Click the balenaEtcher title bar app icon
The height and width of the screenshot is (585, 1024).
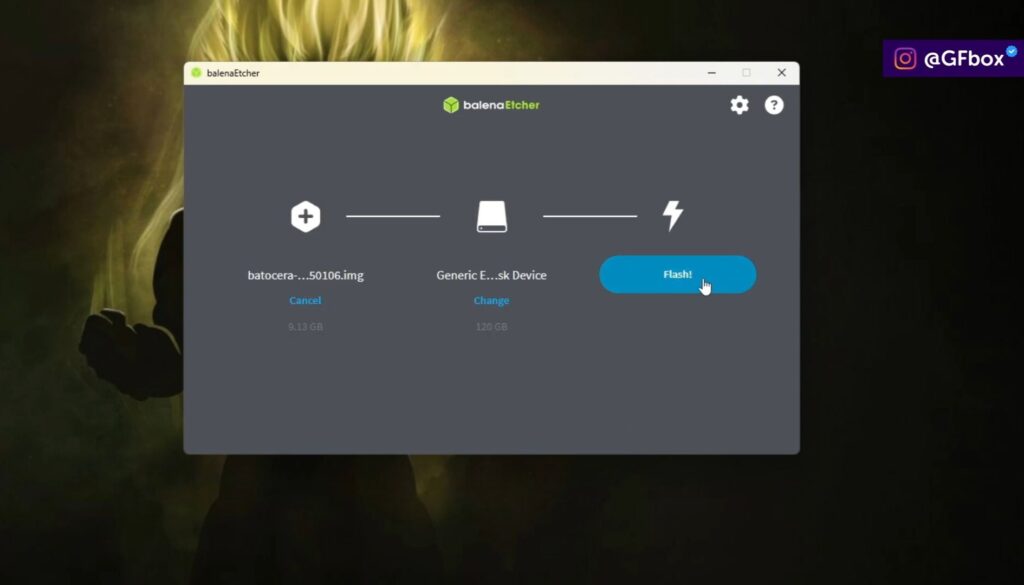(x=196, y=72)
